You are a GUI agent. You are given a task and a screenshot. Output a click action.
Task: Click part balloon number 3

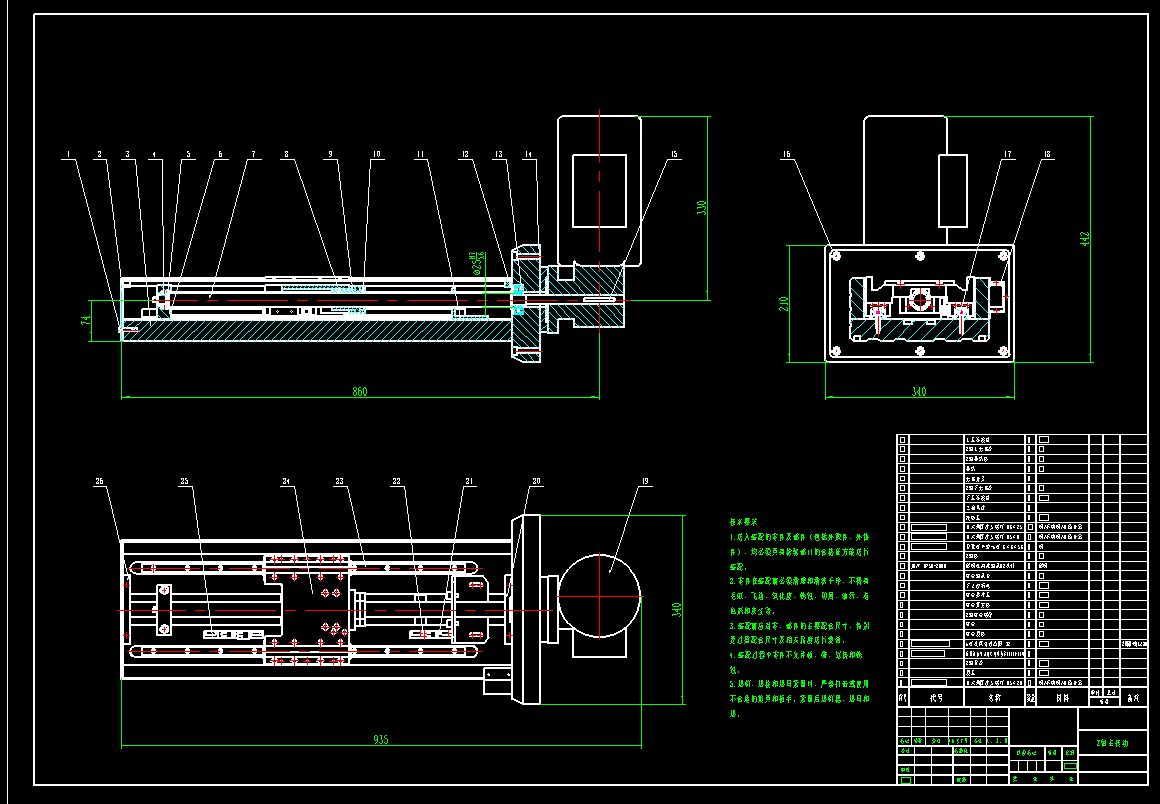[x=127, y=155]
